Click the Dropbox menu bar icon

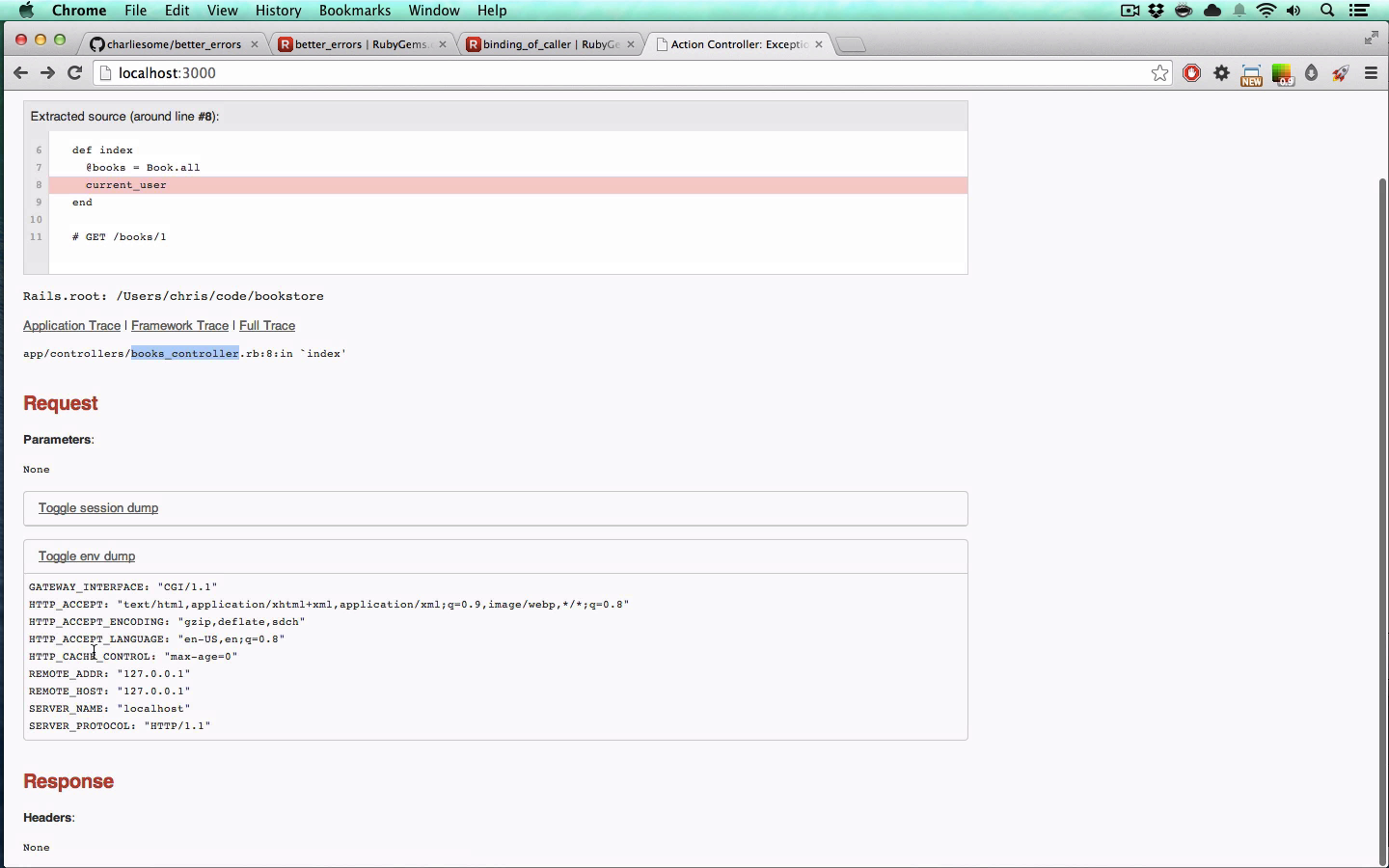pos(1156,11)
